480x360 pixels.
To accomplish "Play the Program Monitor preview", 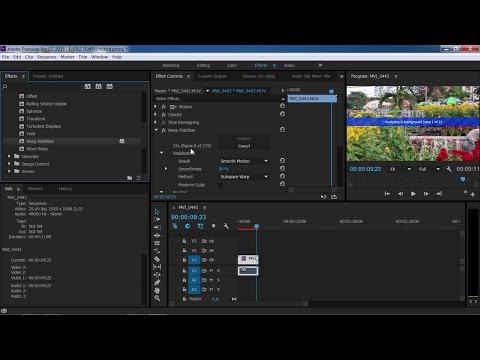I will pos(413,194).
